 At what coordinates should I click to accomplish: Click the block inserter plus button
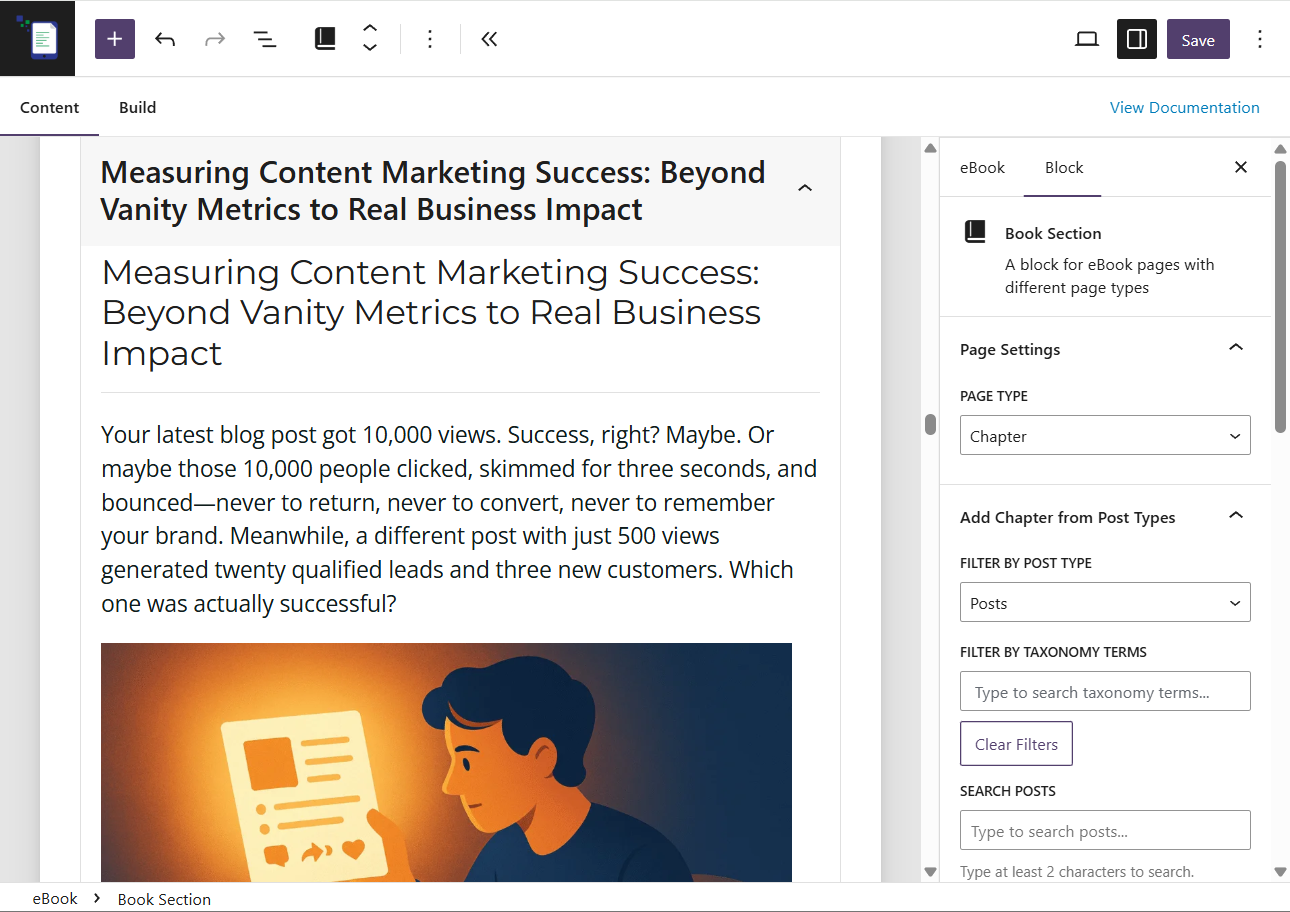[x=115, y=39]
